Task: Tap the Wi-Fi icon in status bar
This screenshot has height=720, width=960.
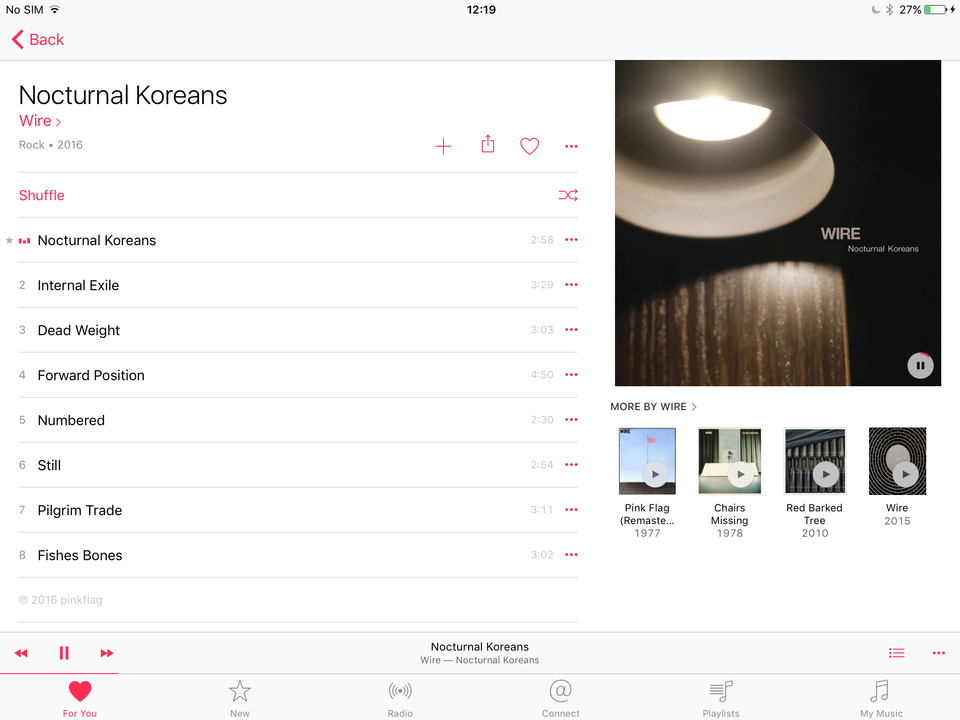Action: tap(54, 10)
